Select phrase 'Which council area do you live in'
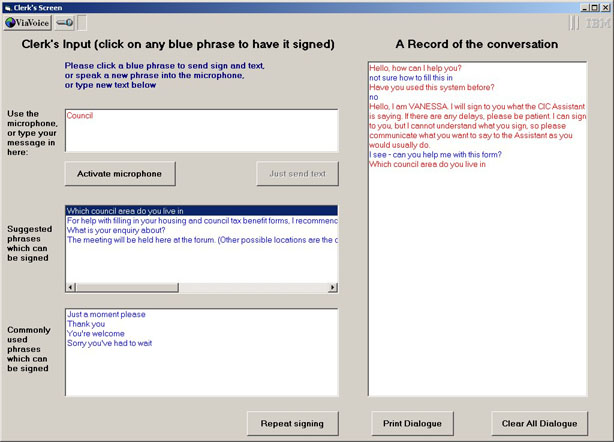Viewport: 614px width, 442px height. pyautogui.click(x=202, y=211)
